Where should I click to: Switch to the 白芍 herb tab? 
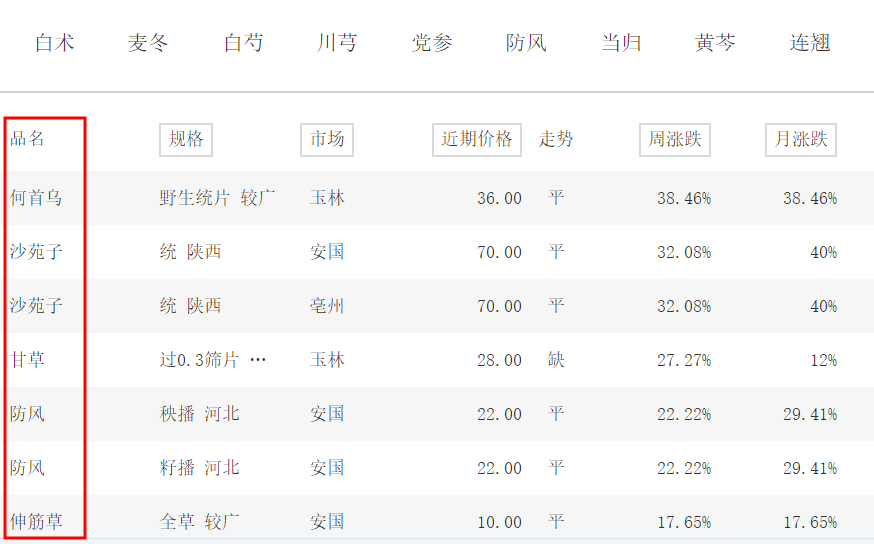243,43
